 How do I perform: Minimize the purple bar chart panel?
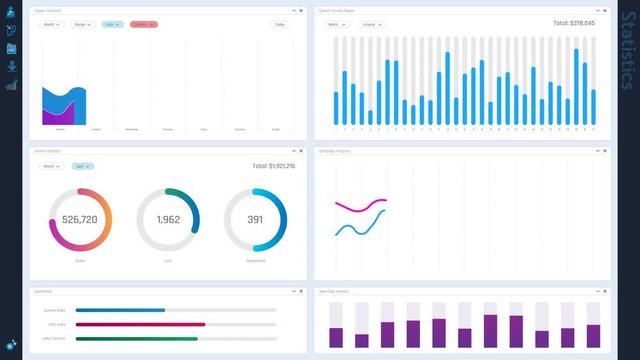[x=598, y=291]
